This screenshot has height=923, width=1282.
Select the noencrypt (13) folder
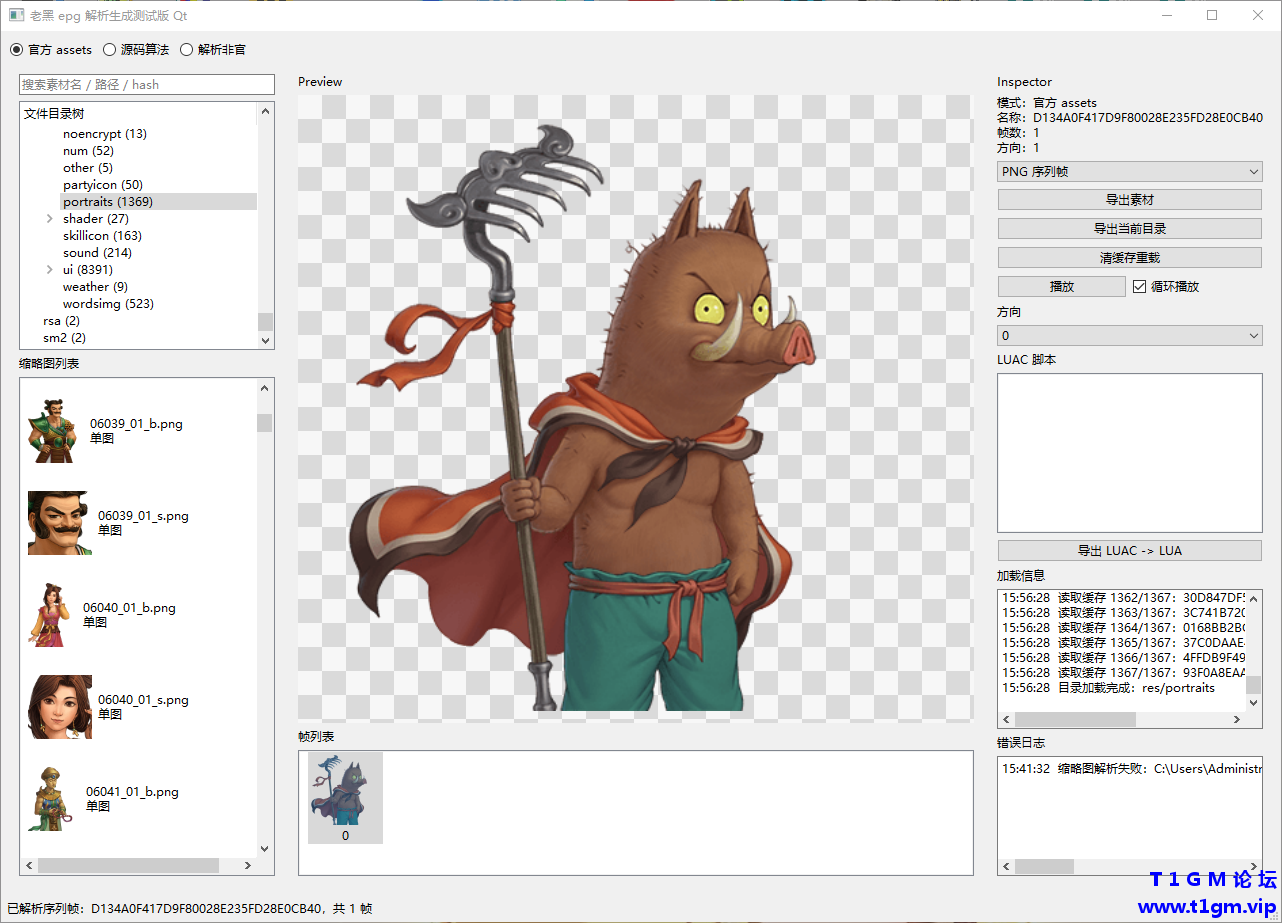[x=105, y=134]
